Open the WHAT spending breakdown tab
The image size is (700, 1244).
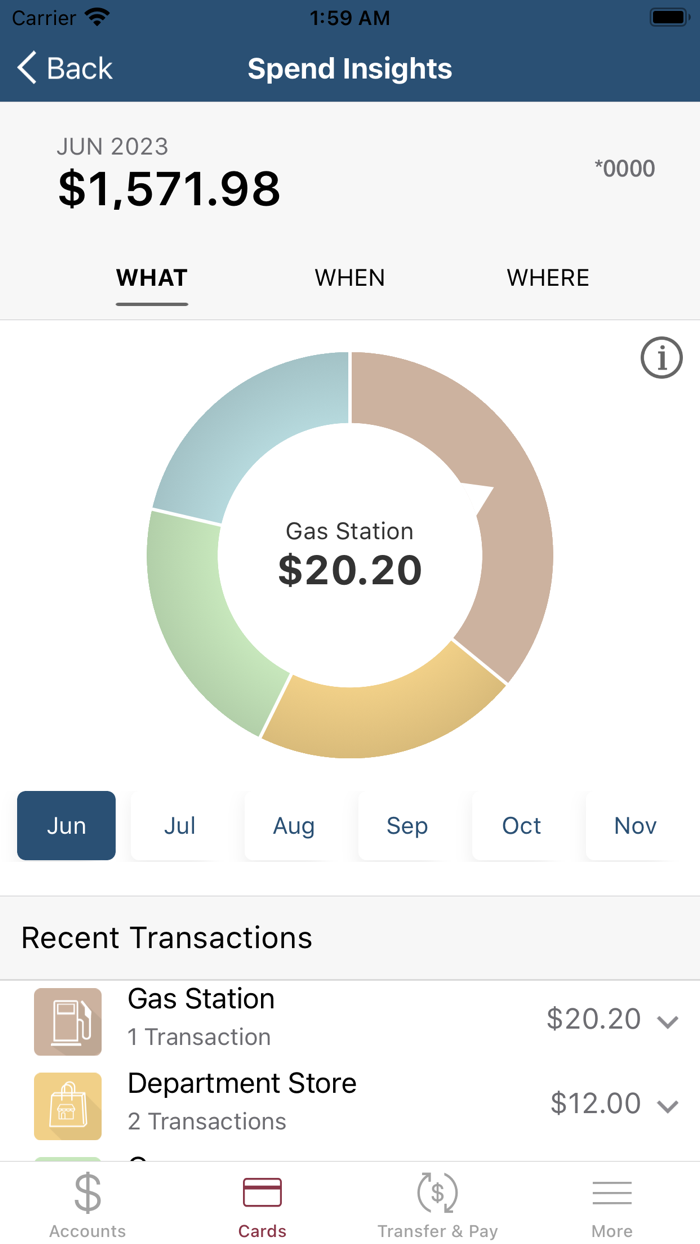click(151, 278)
